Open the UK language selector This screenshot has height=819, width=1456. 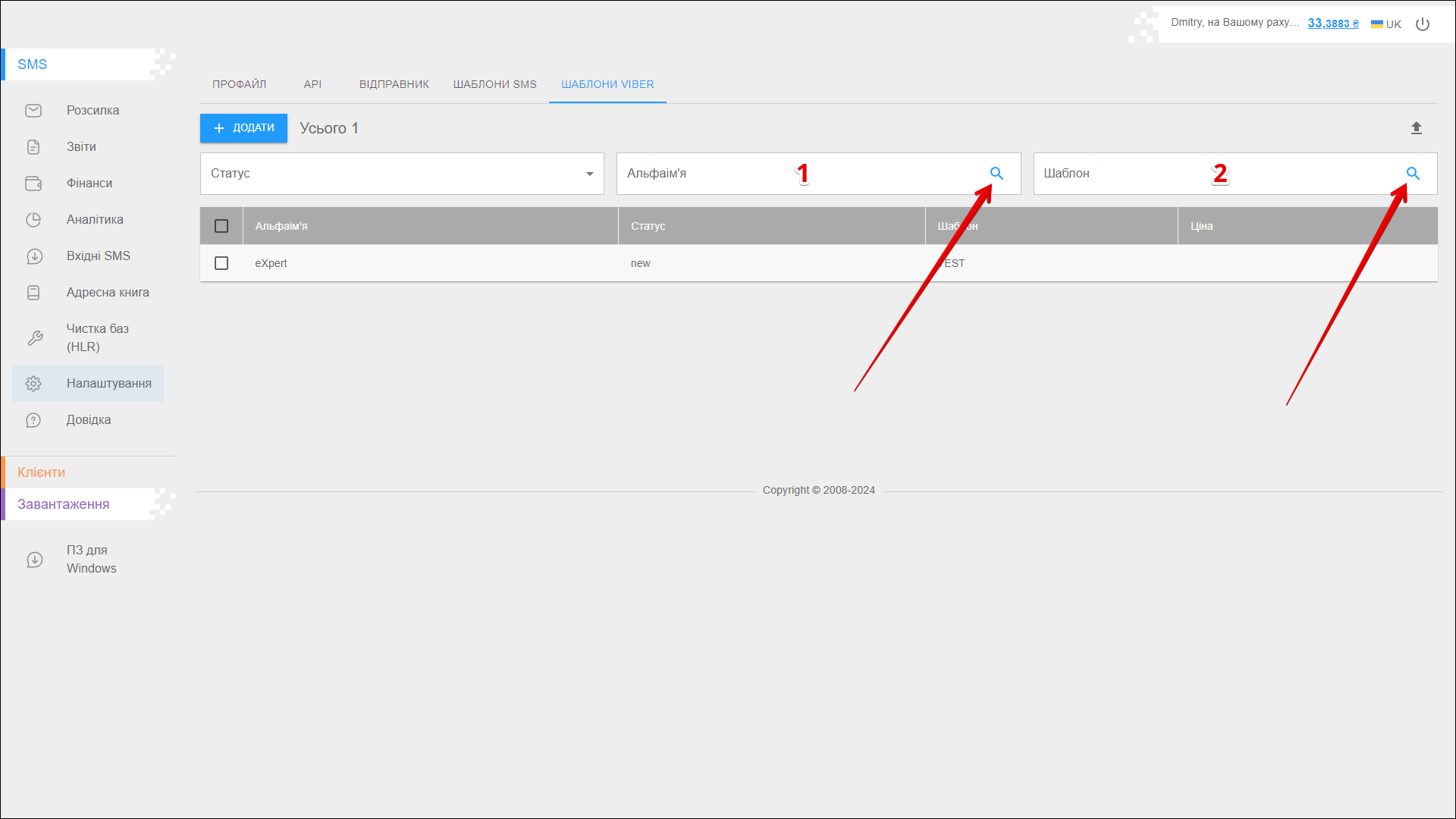click(x=1386, y=24)
